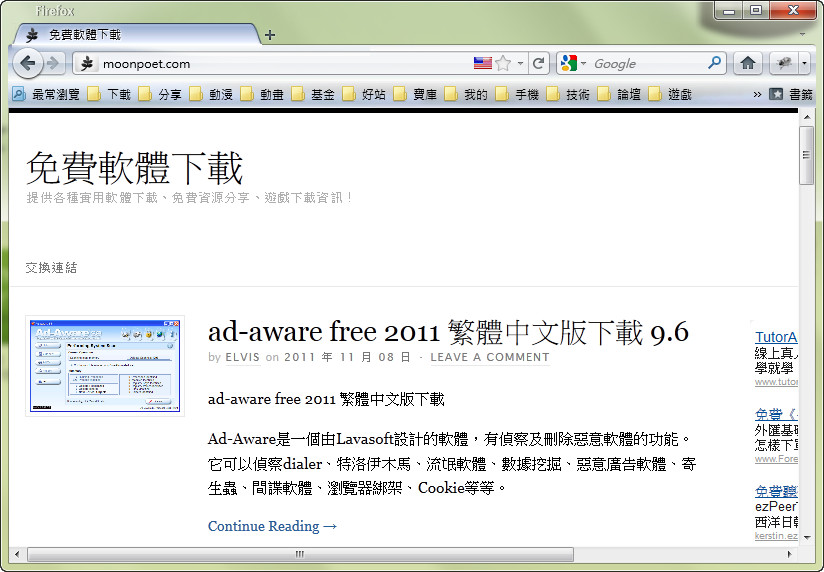Open the 下載 bookmark folder
This screenshot has width=824, height=572.
point(109,94)
